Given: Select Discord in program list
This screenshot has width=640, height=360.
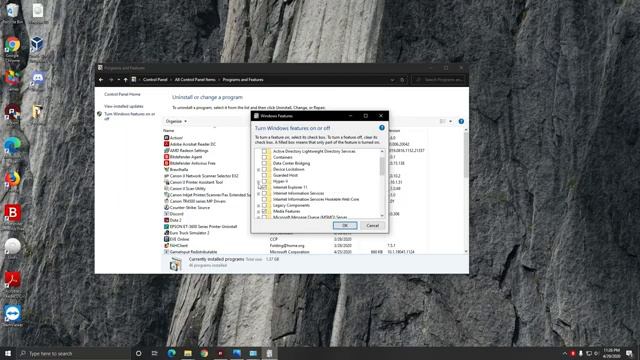Looking at the screenshot, I should tap(176, 214).
